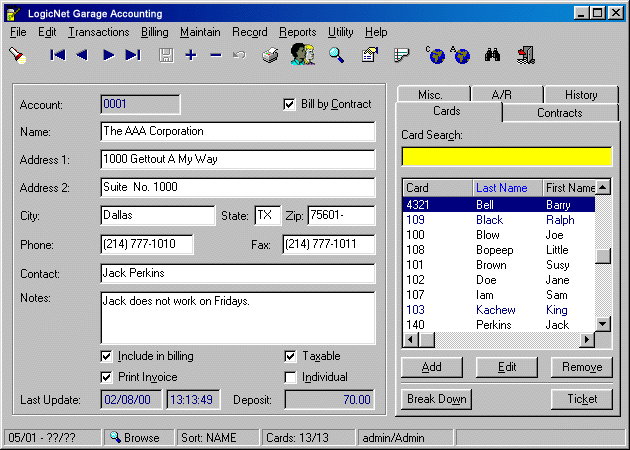Click the binoculars find icon

492,55
